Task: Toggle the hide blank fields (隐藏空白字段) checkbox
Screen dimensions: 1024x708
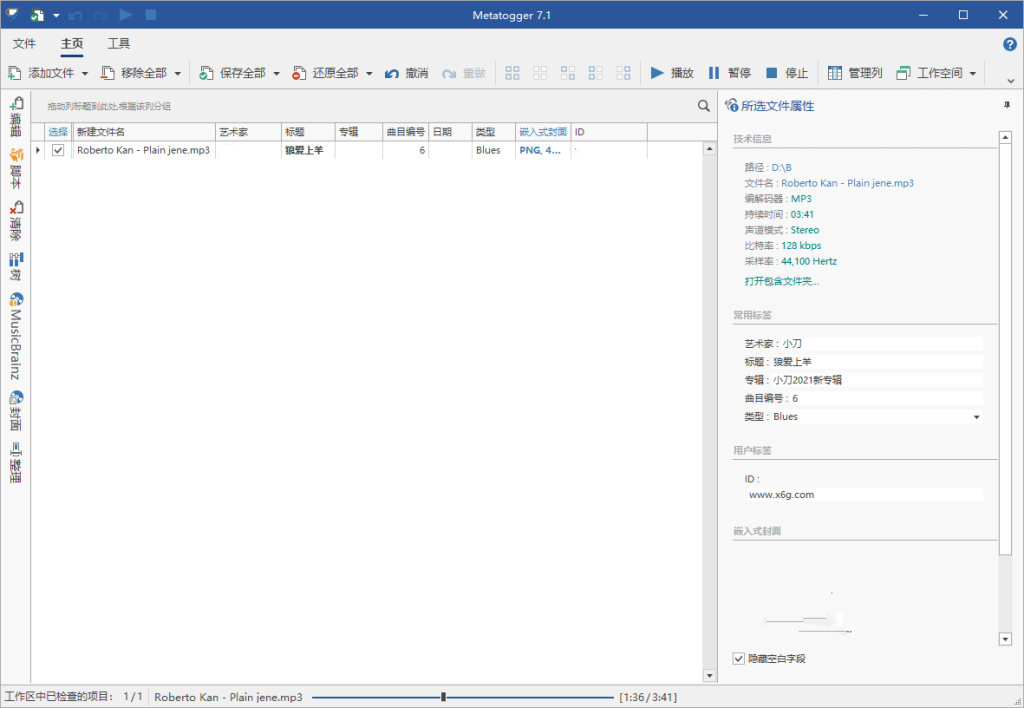Action: pos(739,658)
